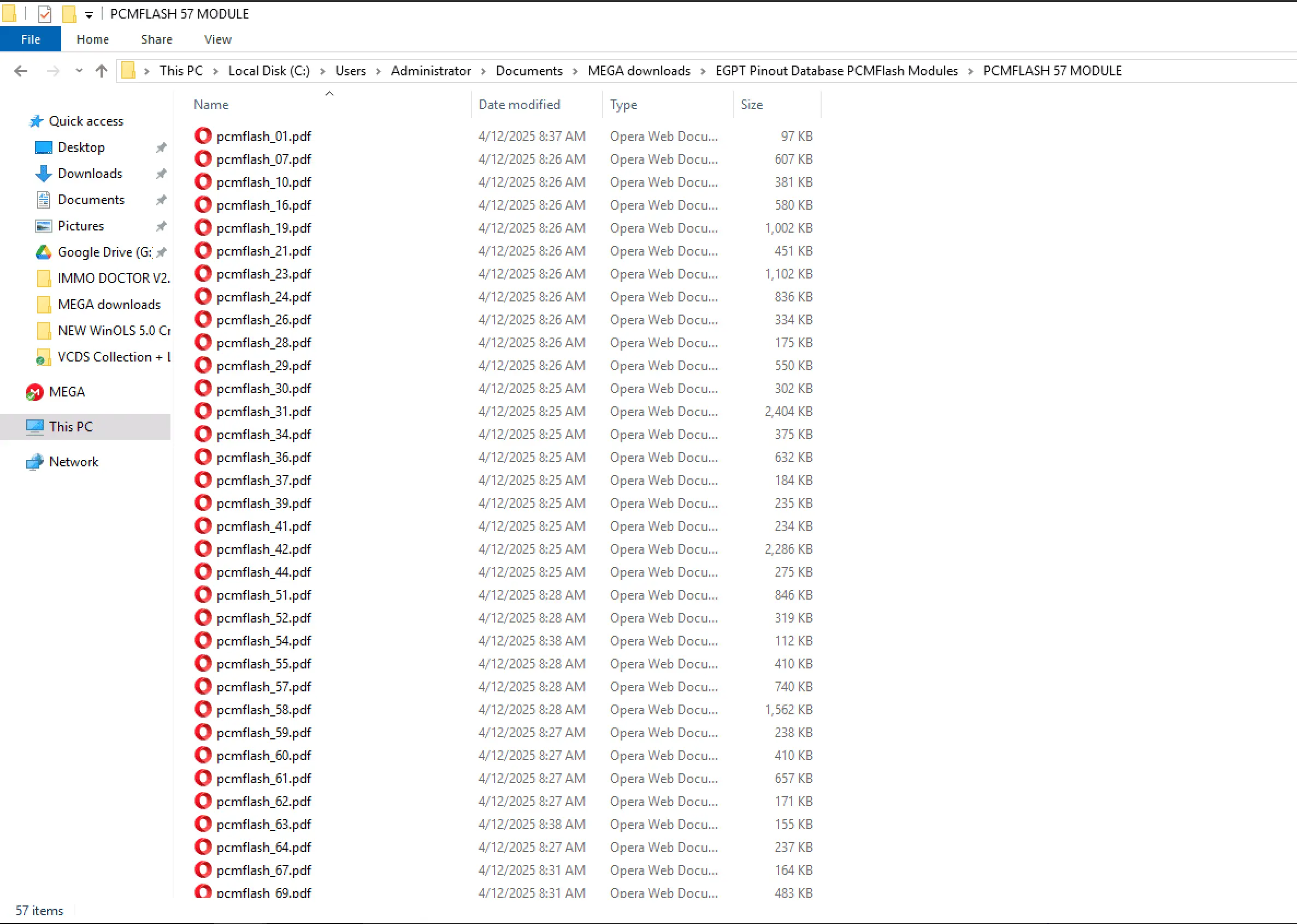Click Administrator breadcrumb in address bar
The width and height of the screenshot is (1297, 924).
pyautogui.click(x=431, y=70)
